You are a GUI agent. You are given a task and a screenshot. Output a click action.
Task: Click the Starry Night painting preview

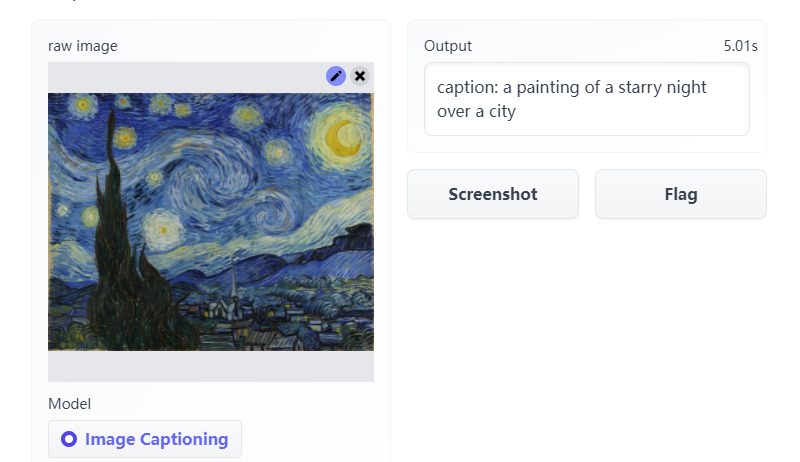211,222
